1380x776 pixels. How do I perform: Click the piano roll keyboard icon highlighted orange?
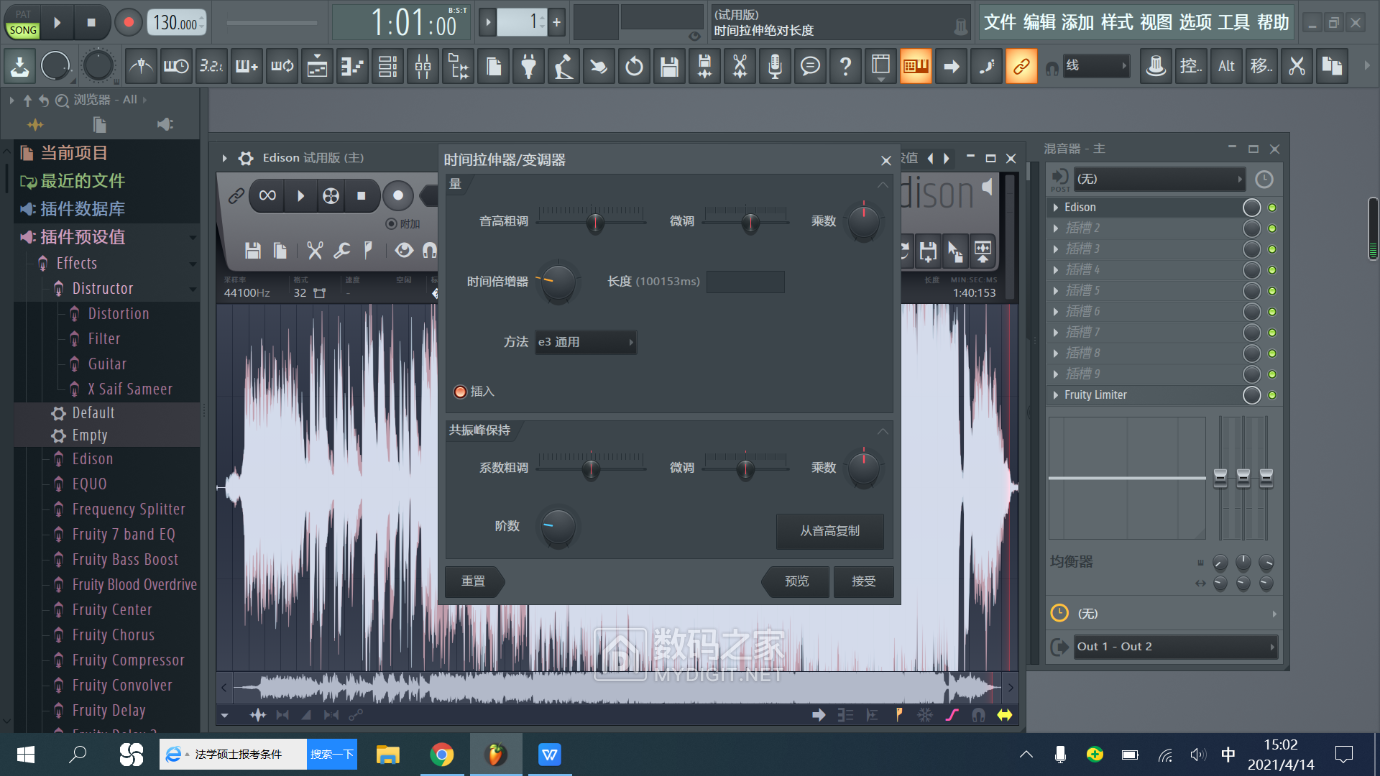click(916, 67)
